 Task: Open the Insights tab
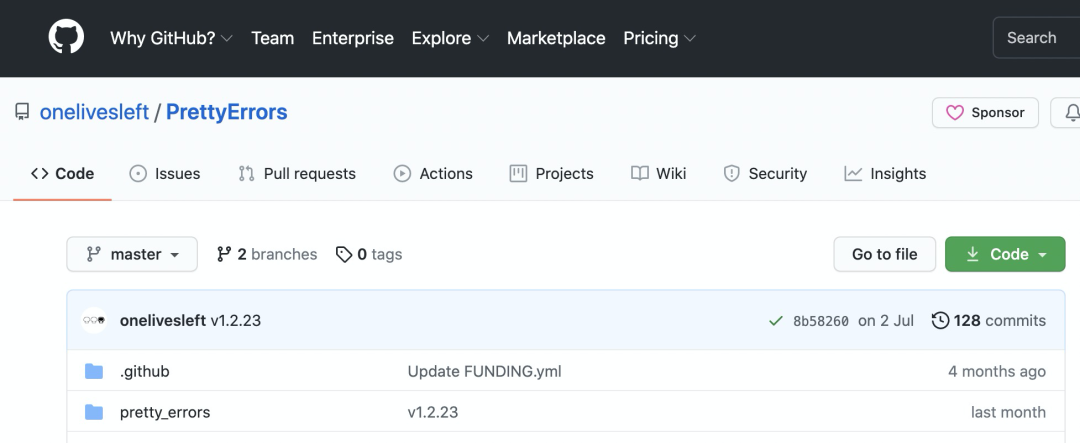click(x=885, y=174)
